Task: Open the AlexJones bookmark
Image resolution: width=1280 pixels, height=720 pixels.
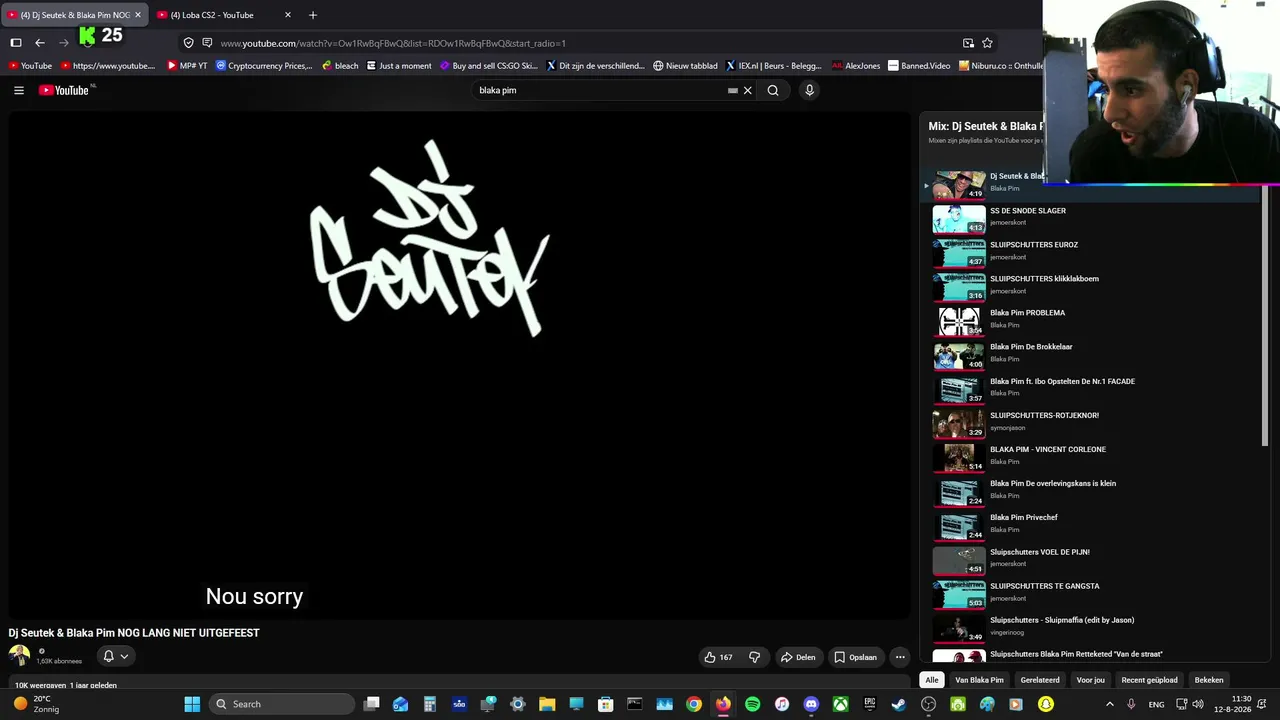Action: coord(856,66)
